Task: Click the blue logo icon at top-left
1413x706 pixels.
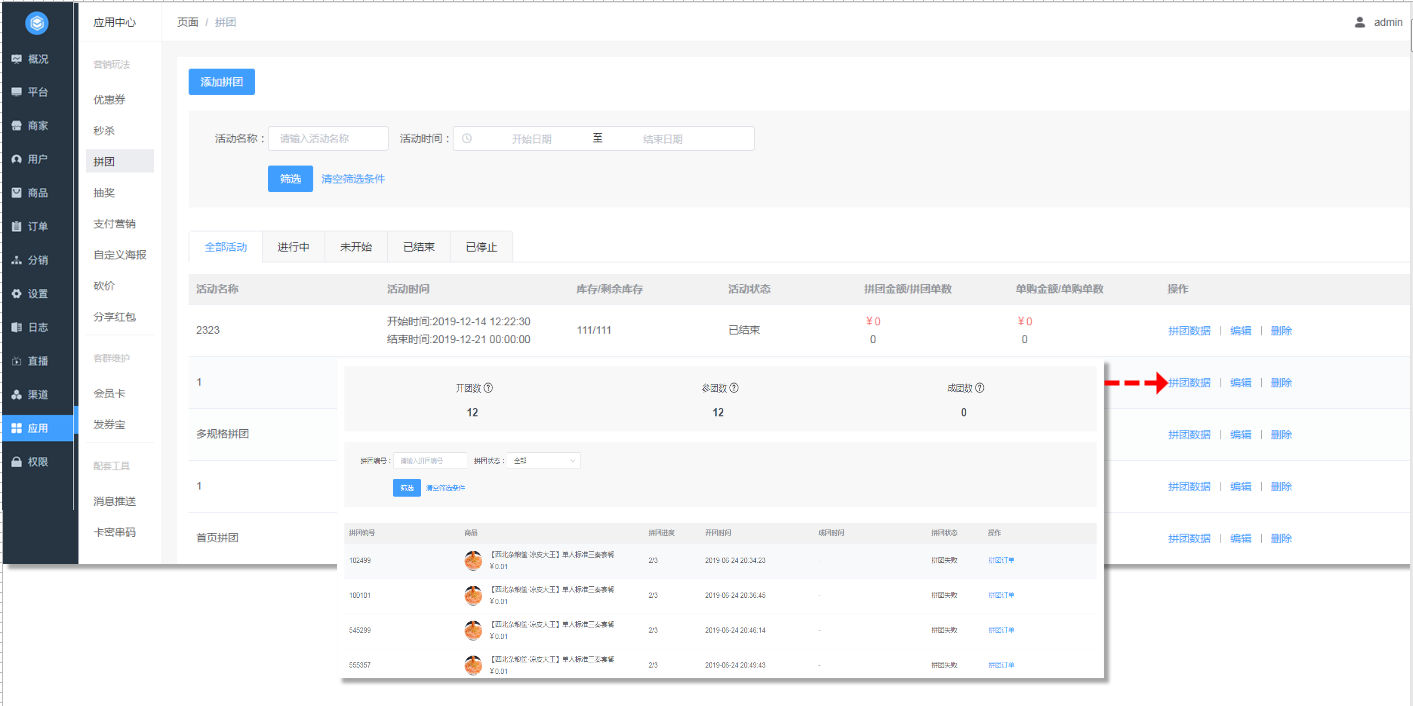Action: (x=37, y=22)
